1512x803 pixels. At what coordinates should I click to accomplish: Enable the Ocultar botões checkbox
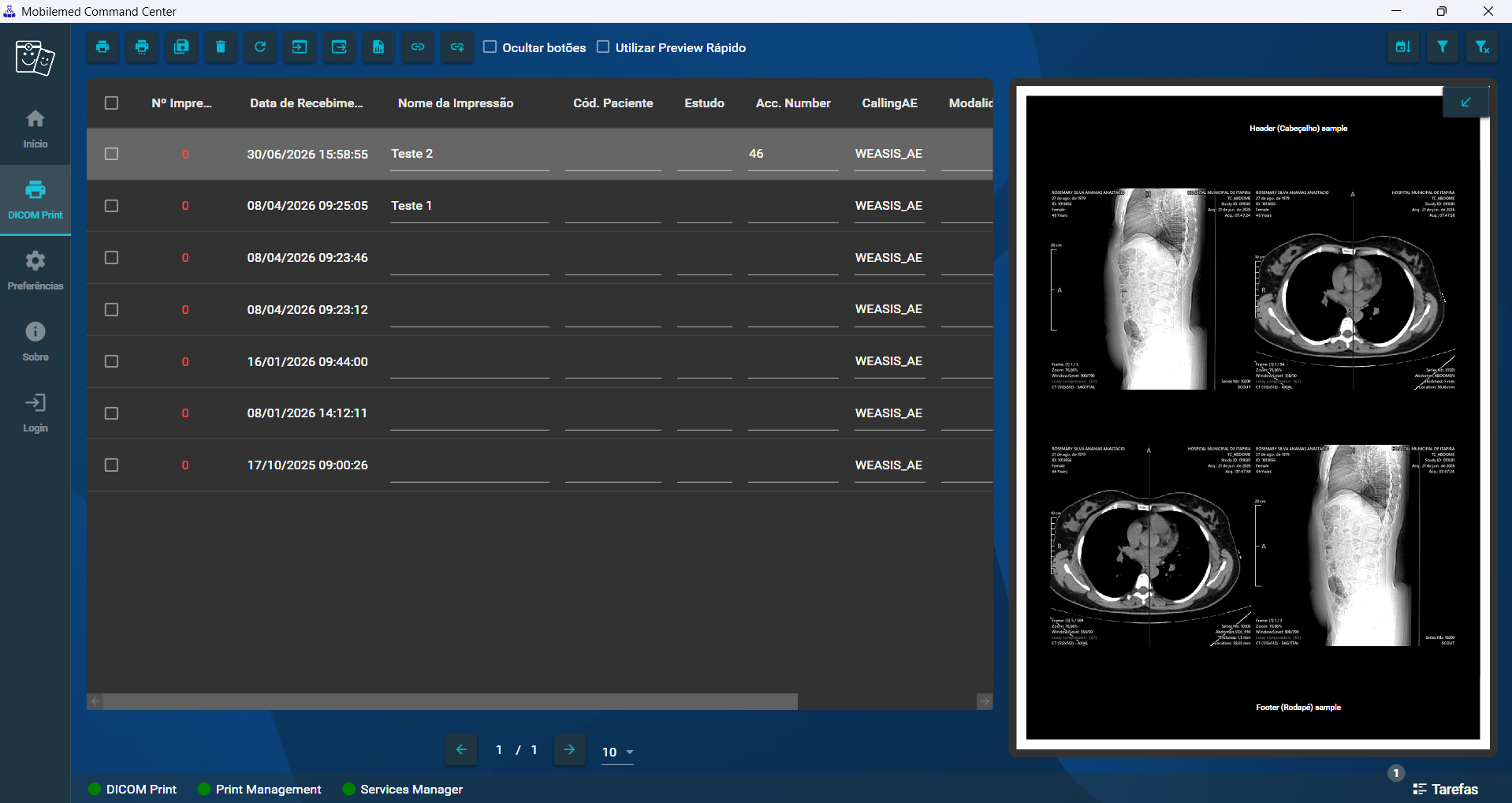coord(490,47)
